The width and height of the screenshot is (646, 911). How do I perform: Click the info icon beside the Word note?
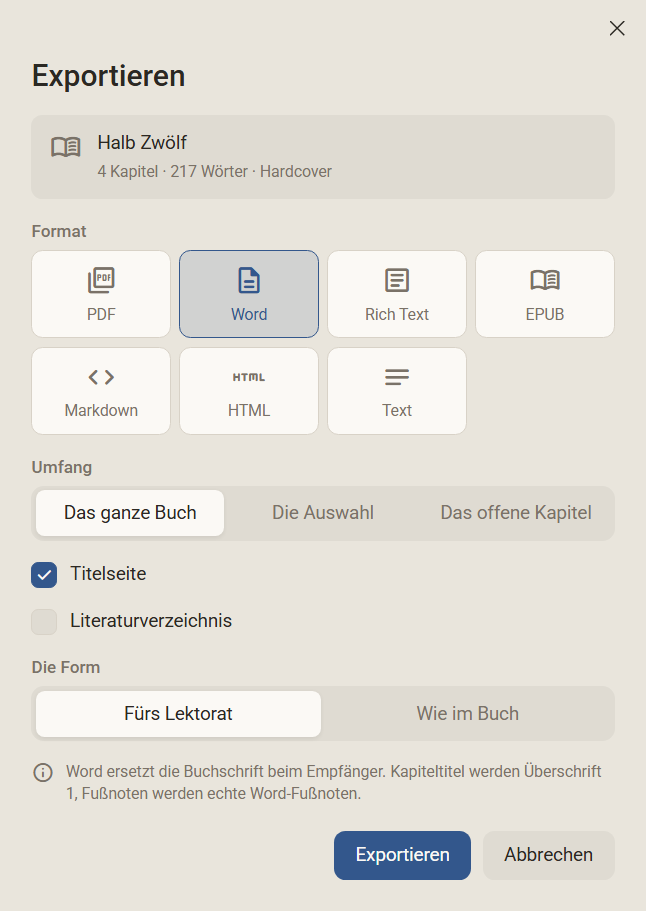coord(43,773)
